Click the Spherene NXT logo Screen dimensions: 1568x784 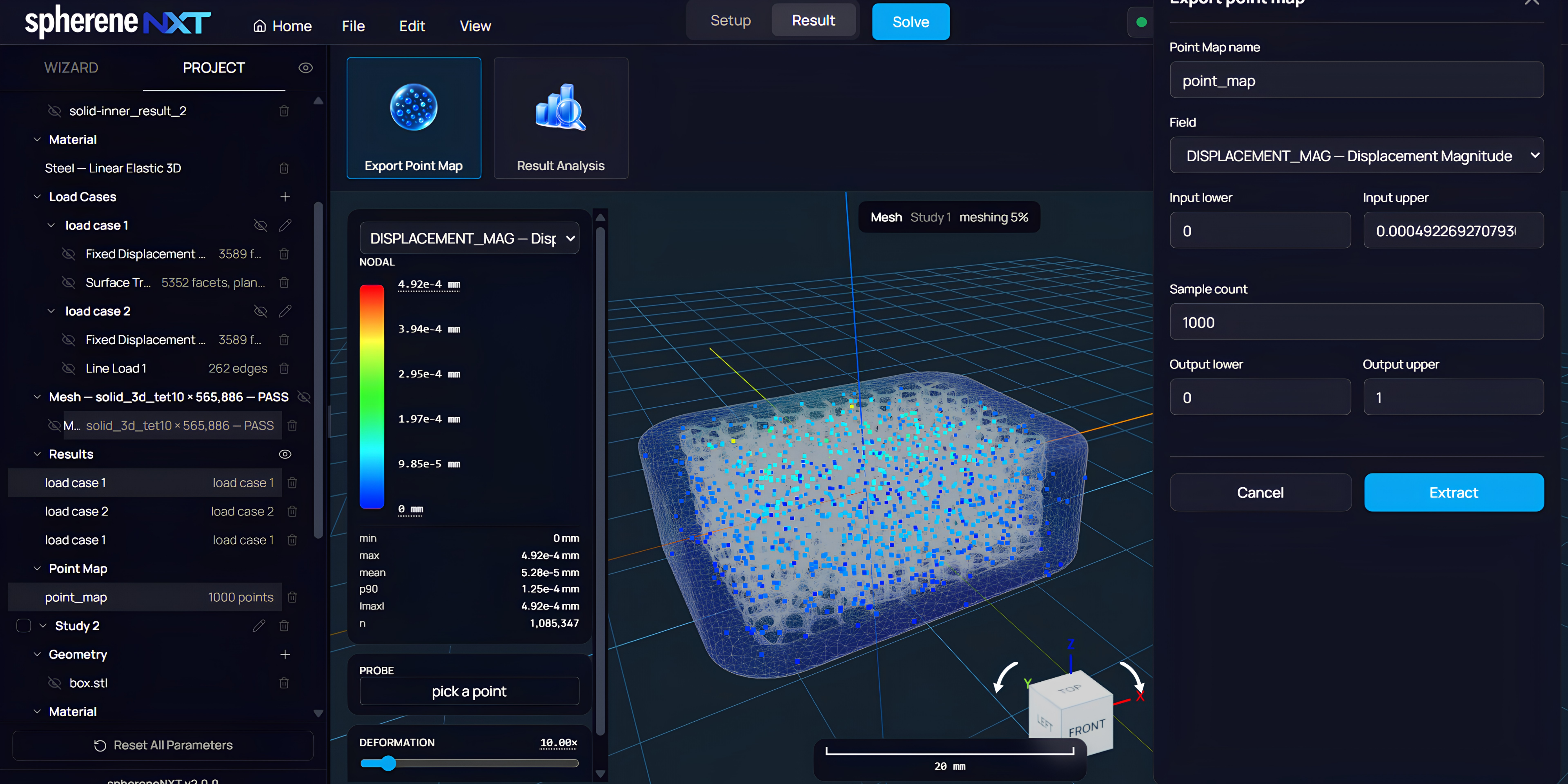tap(118, 22)
